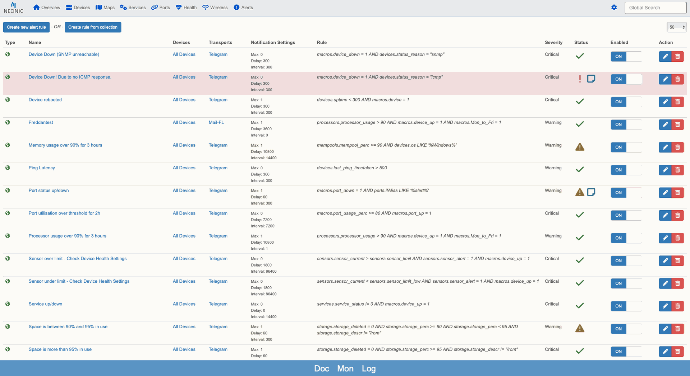Edit the Ping Latency rule
The image size is (690, 376).
pos(665,170)
